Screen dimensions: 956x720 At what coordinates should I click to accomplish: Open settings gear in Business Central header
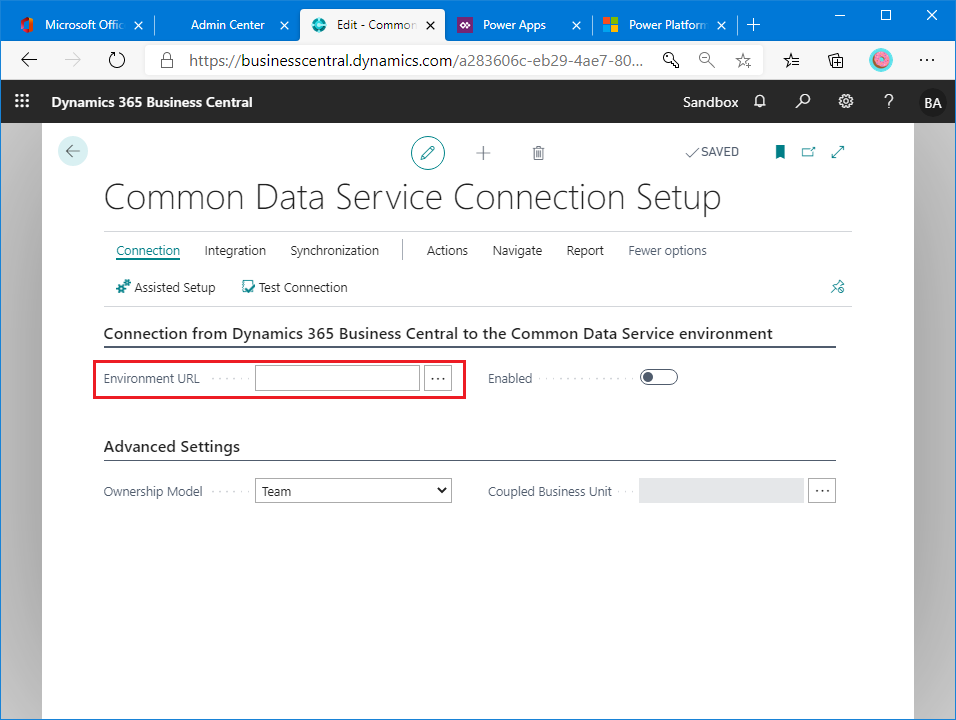(x=846, y=101)
